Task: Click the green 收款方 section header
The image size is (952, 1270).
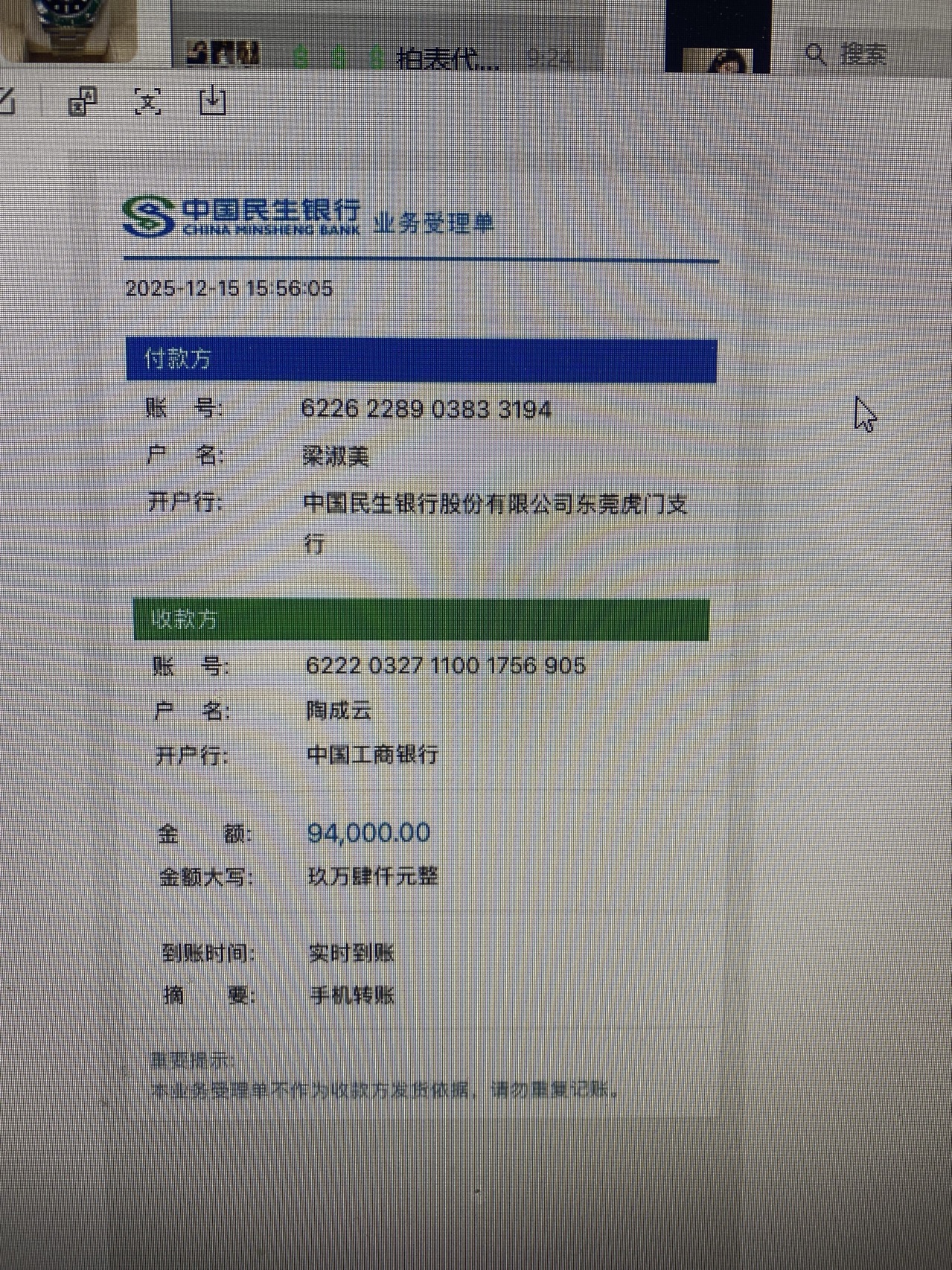Action: [421, 619]
